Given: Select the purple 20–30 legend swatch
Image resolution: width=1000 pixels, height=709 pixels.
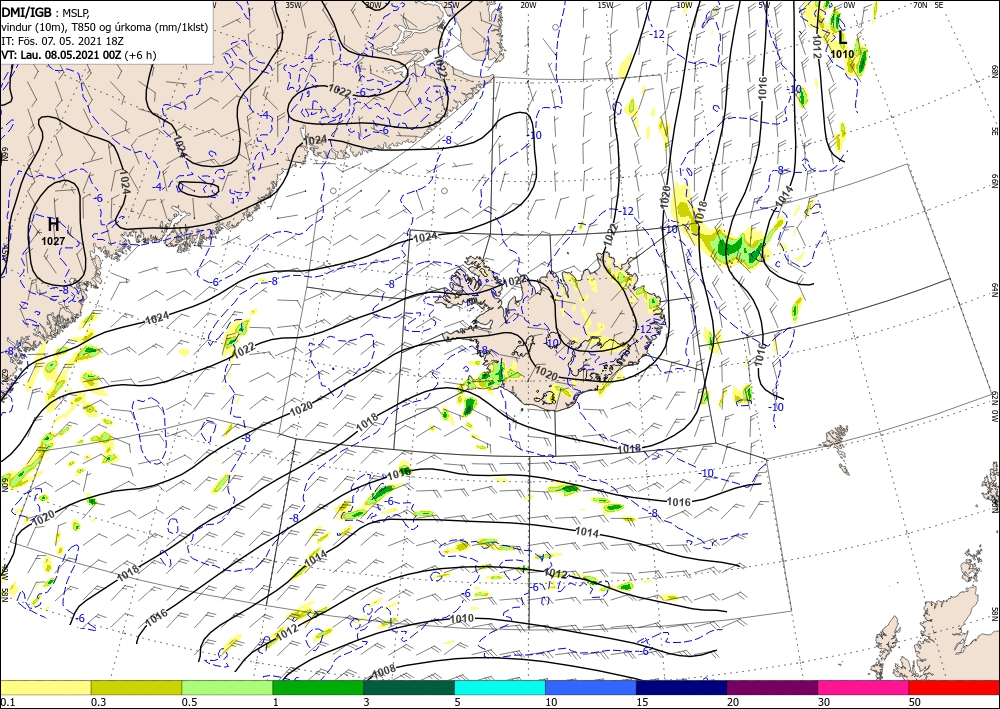Looking at the screenshot, I should tap(772, 687).
